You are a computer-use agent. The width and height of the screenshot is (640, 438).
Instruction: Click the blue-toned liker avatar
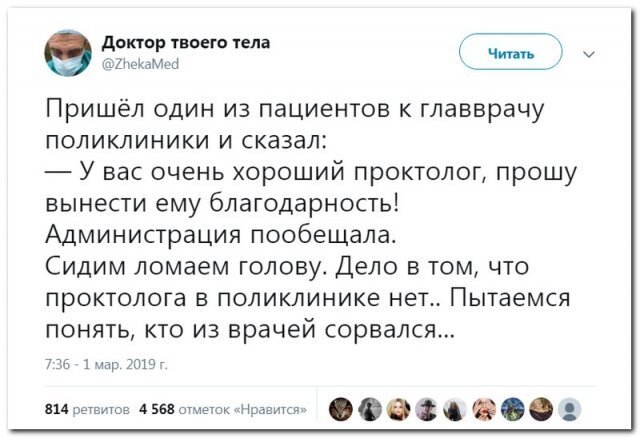pos(514,406)
